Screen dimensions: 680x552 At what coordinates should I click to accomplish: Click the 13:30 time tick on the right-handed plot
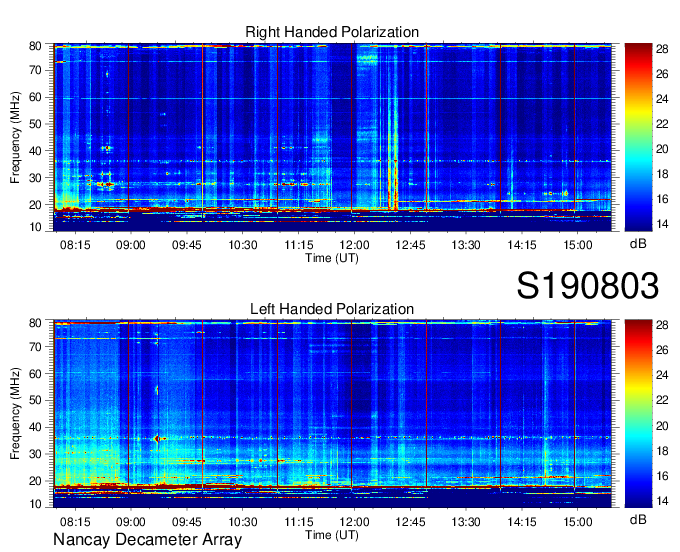(x=466, y=245)
